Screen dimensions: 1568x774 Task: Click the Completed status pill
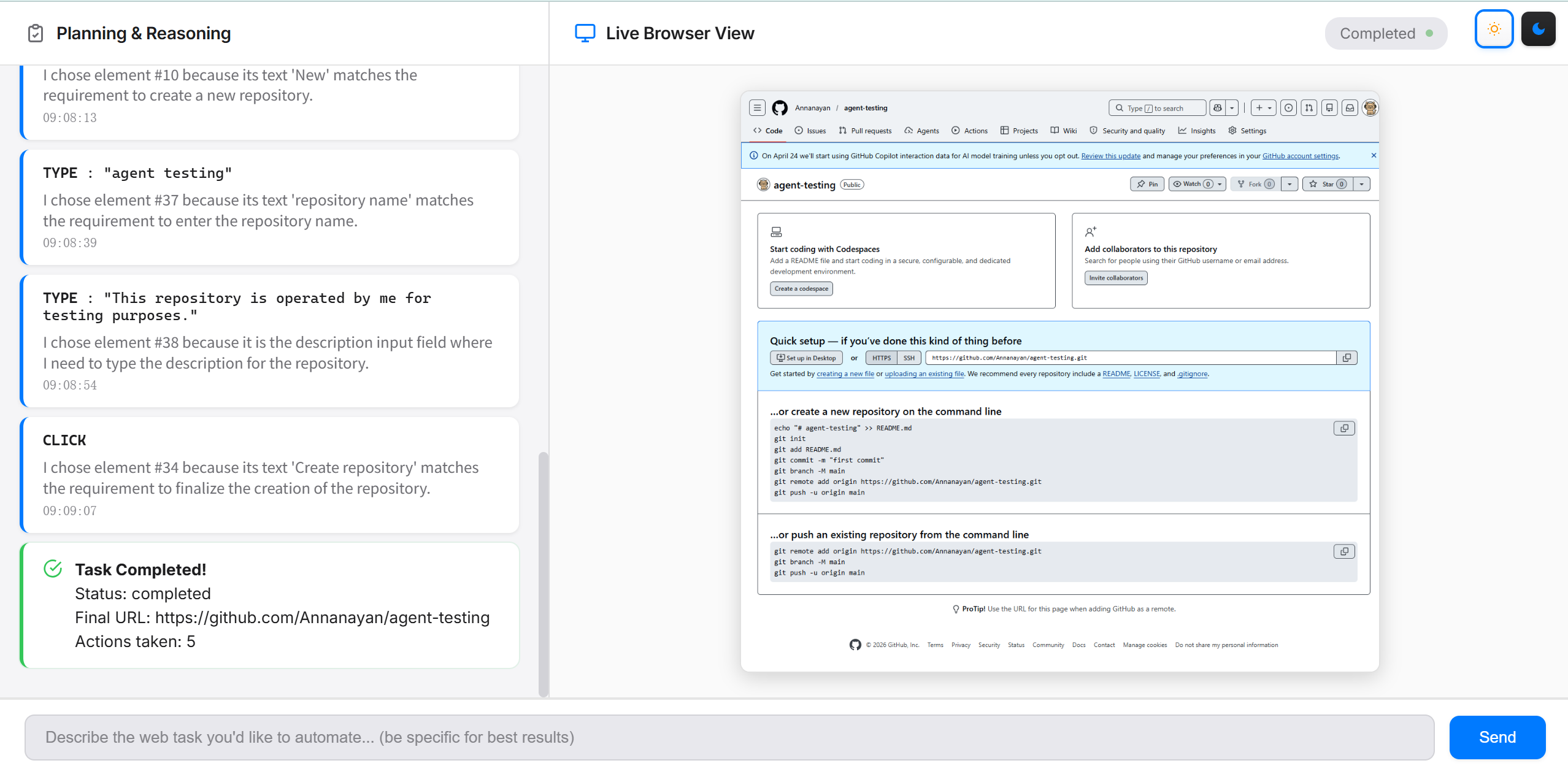click(1386, 34)
